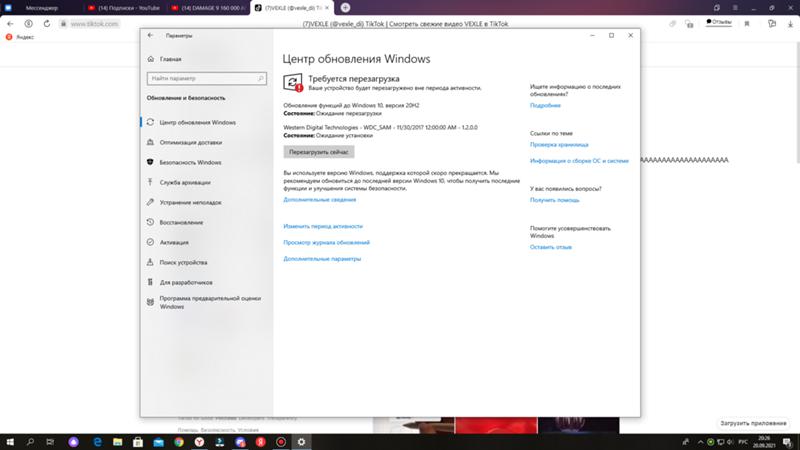Reload the page in the browser
The height and width of the screenshot is (450, 800).
46,23
